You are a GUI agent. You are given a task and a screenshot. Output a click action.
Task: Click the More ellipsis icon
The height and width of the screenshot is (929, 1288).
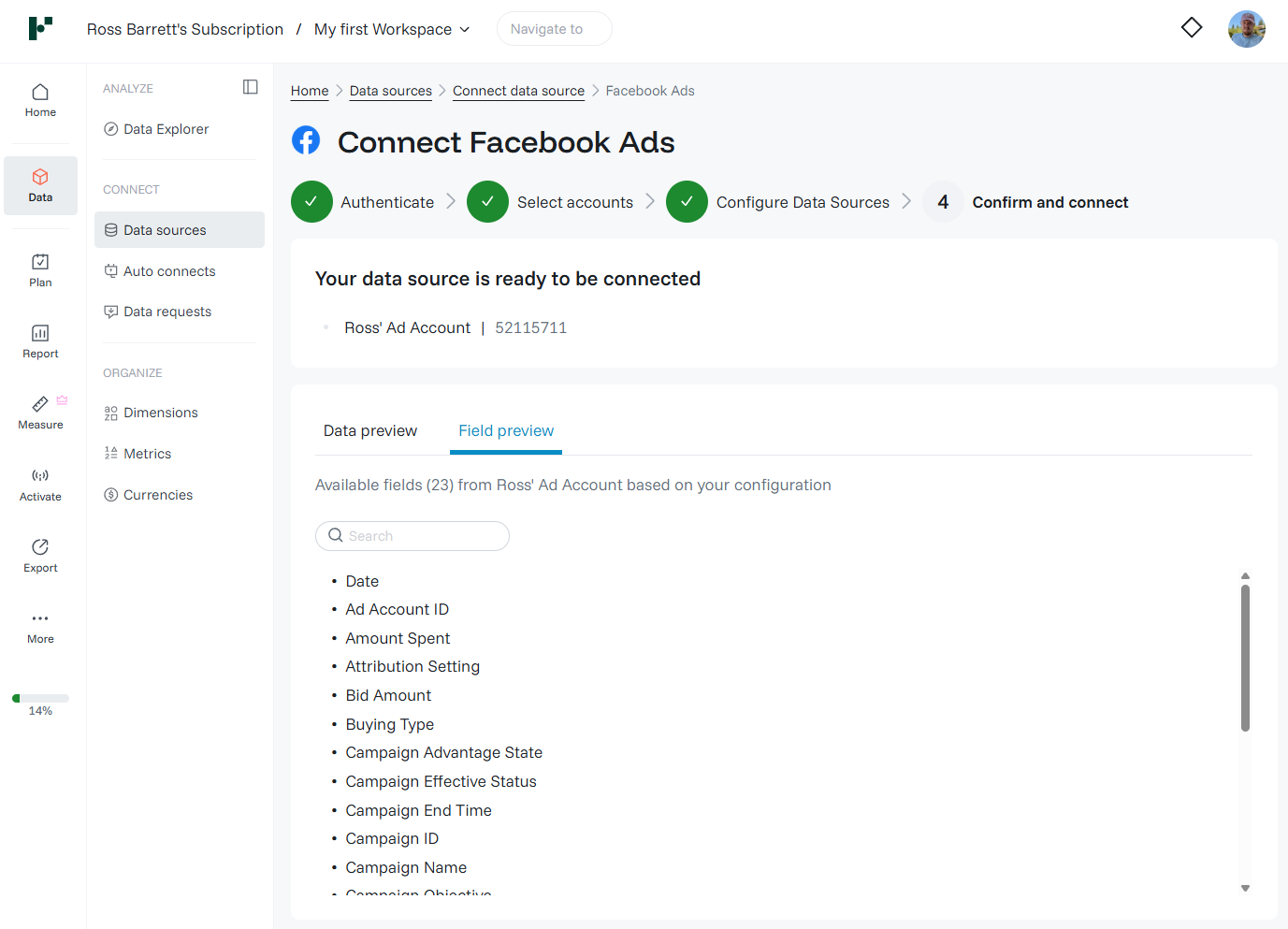tap(40, 618)
